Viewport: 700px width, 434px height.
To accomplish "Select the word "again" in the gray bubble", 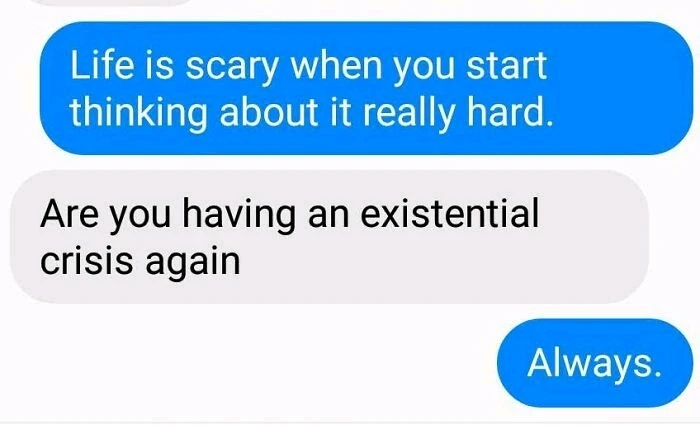I will click(x=193, y=263).
